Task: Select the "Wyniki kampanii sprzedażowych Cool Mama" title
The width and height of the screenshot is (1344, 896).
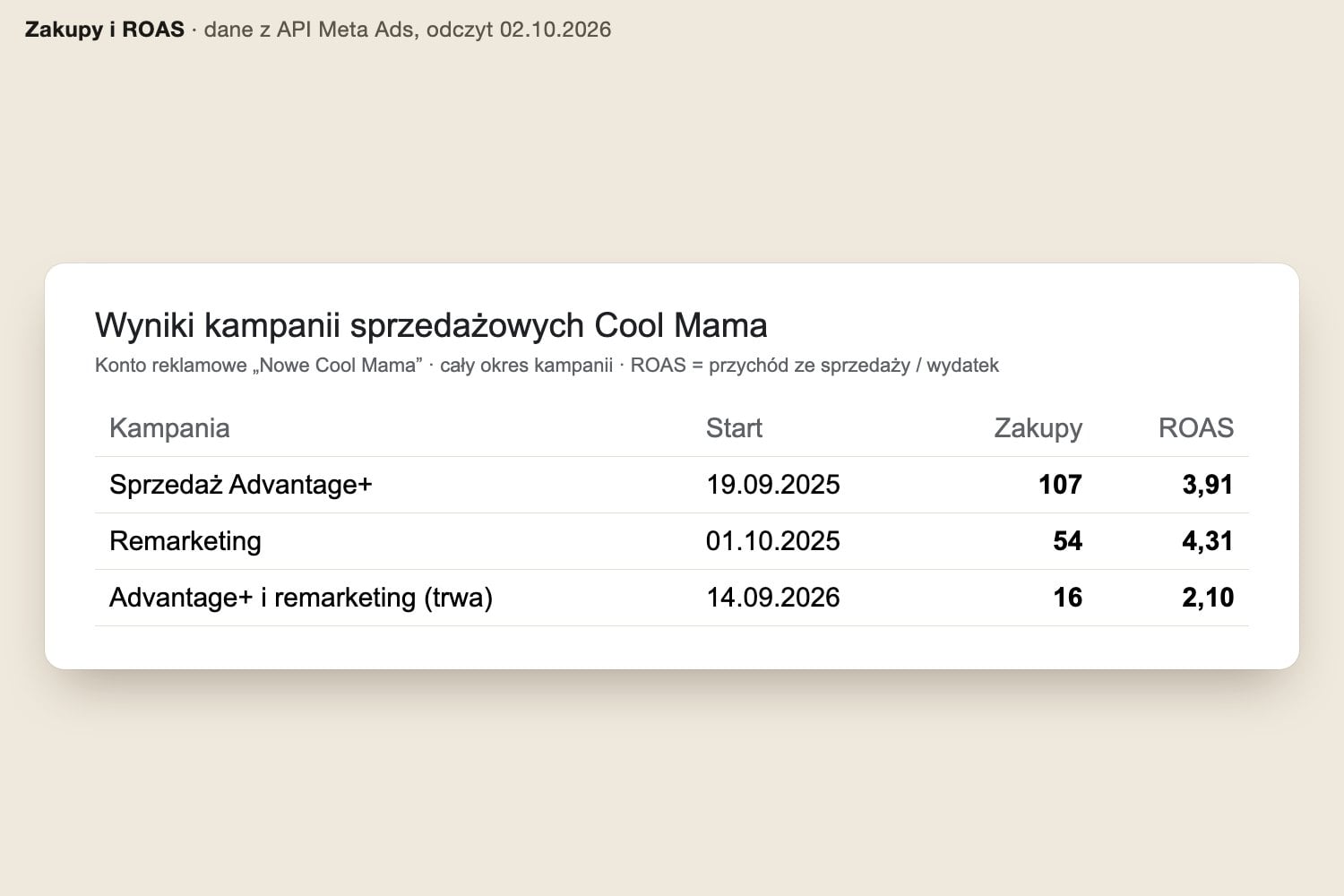Action: 431,325
